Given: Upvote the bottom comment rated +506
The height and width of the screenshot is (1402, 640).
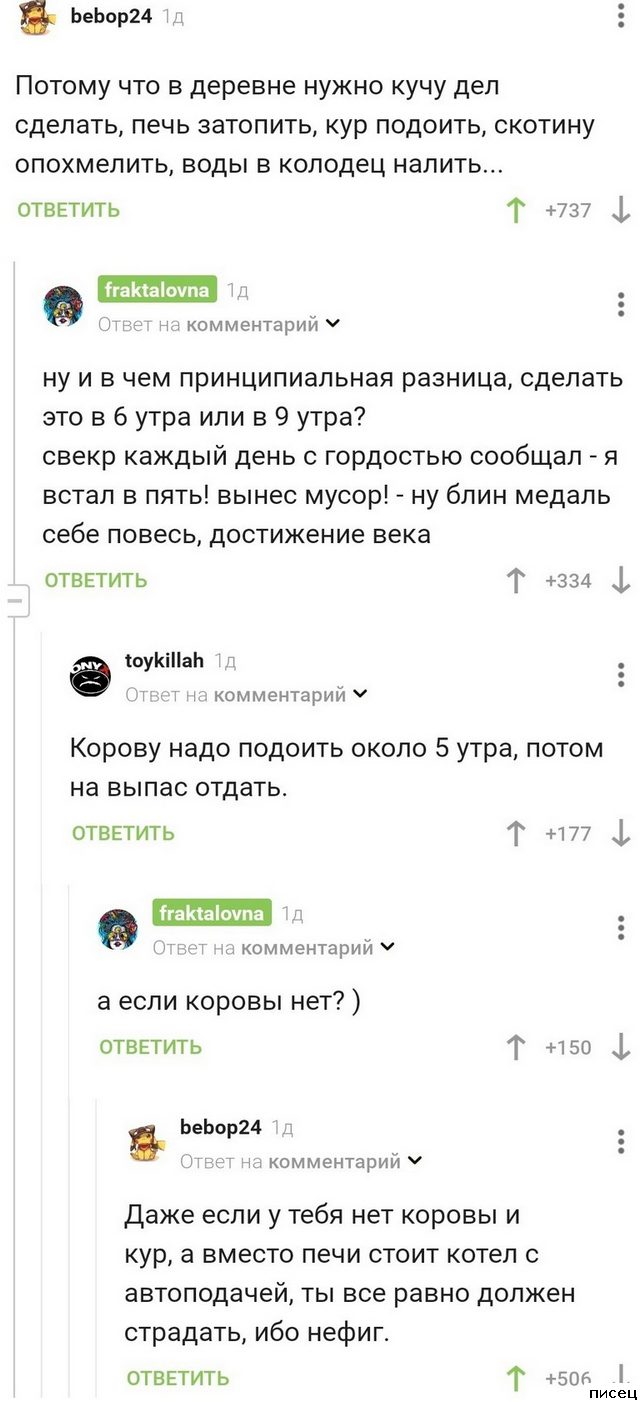Looking at the screenshot, I should pyautogui.click(x=516, y=1379).
